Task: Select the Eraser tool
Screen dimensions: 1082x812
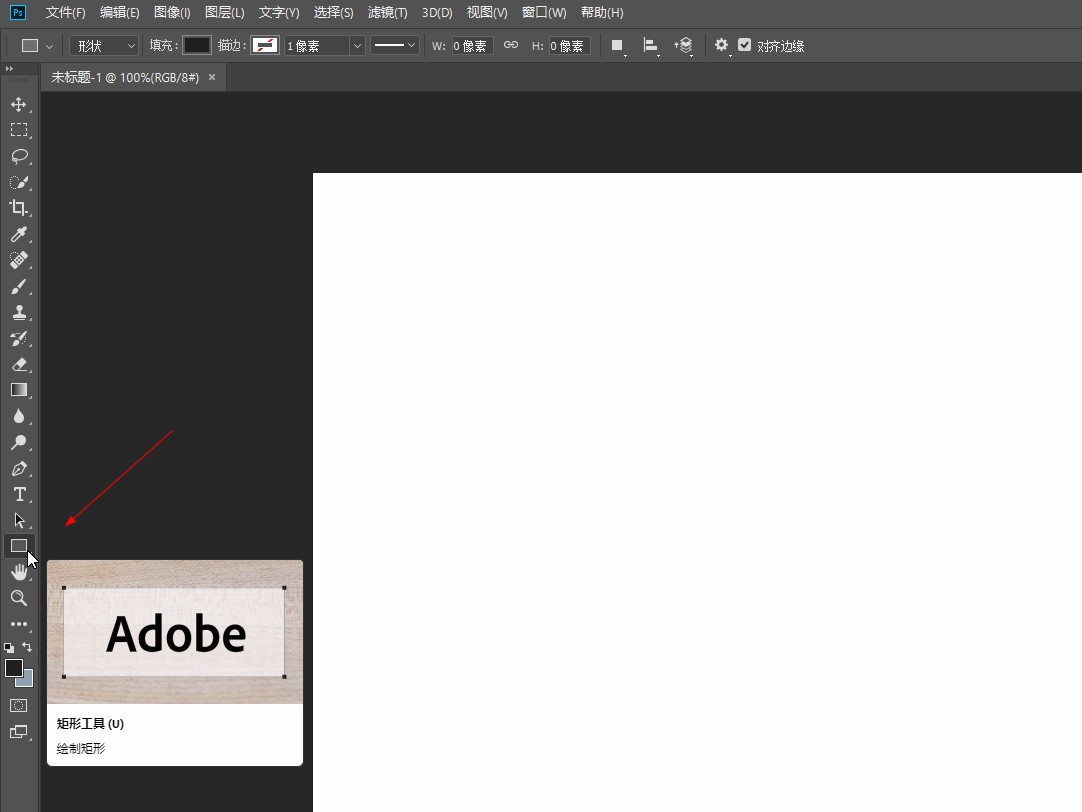Action: point(19,364)
